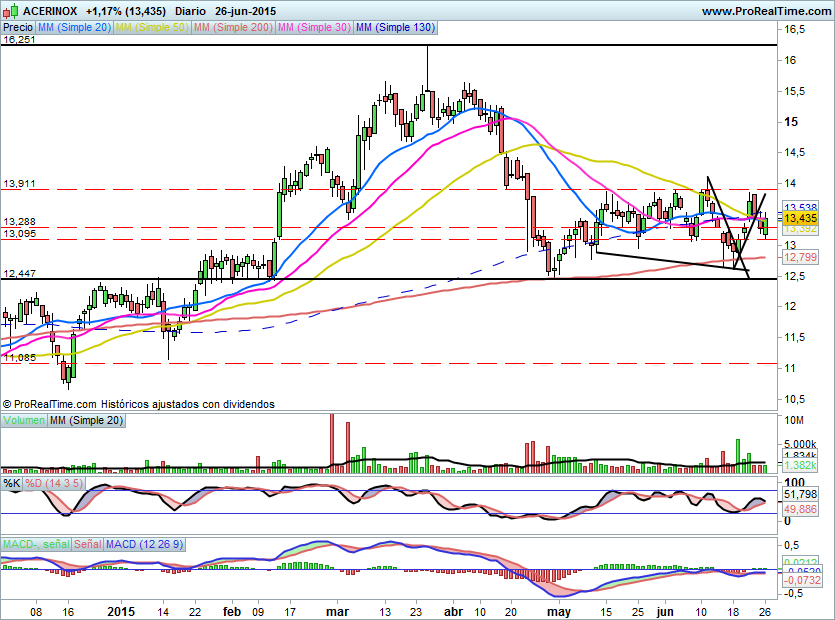This screenshot has height=620, width=835.
Task: Click the may month marker
Action: (559, 611)
